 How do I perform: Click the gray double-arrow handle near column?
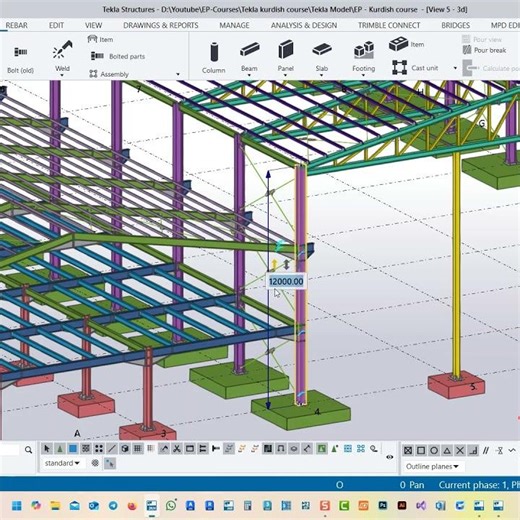[x=286, y=265]
